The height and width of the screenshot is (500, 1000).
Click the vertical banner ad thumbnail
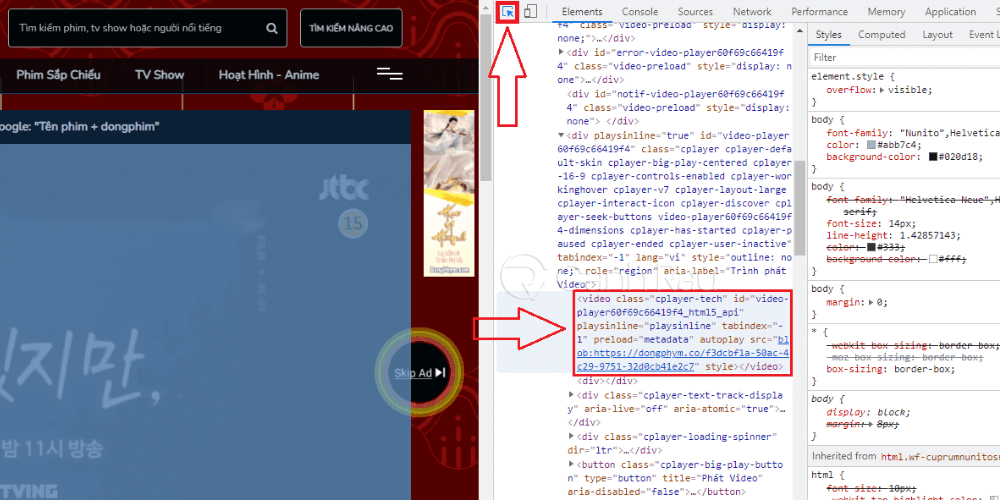[449, 193]
